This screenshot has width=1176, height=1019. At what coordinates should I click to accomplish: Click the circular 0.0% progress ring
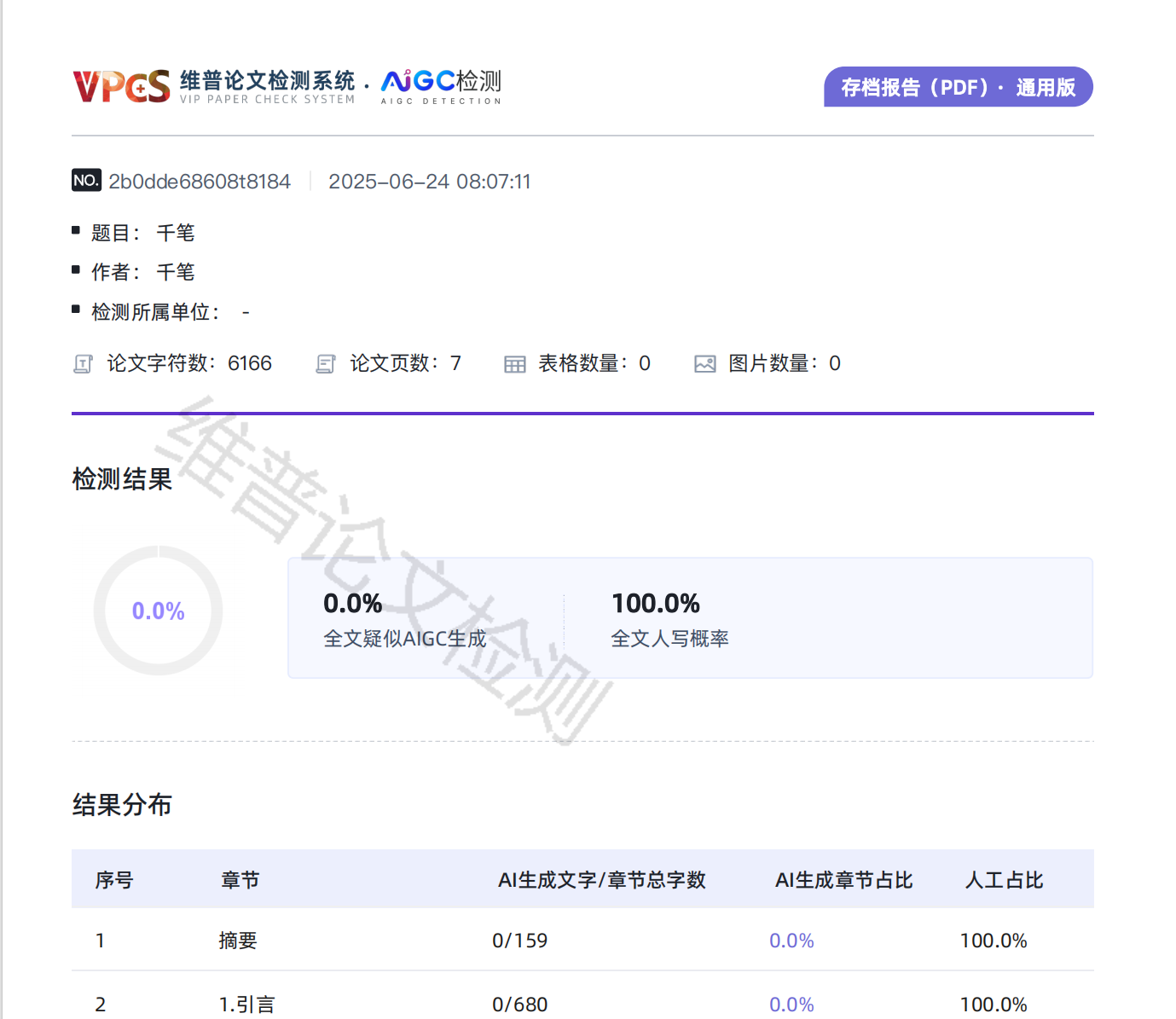pyautogui.click(x=158, y=611)
